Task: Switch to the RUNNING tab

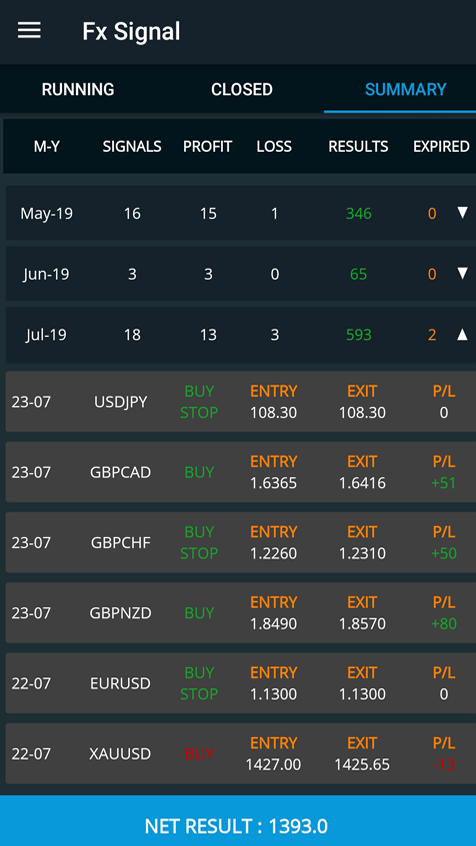Action: [78, 89]
